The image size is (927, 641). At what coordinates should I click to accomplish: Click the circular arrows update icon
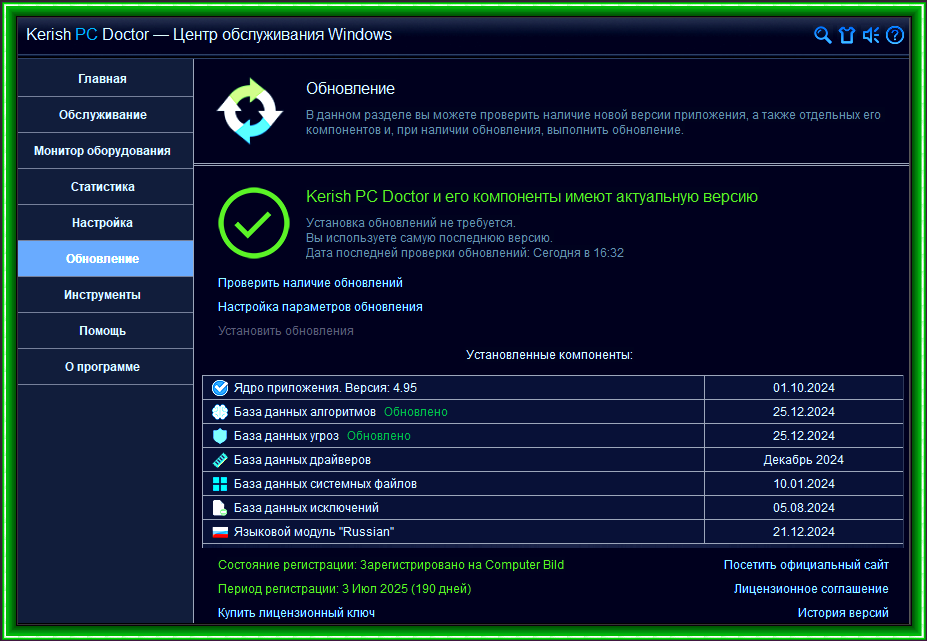tap(250, 111)
